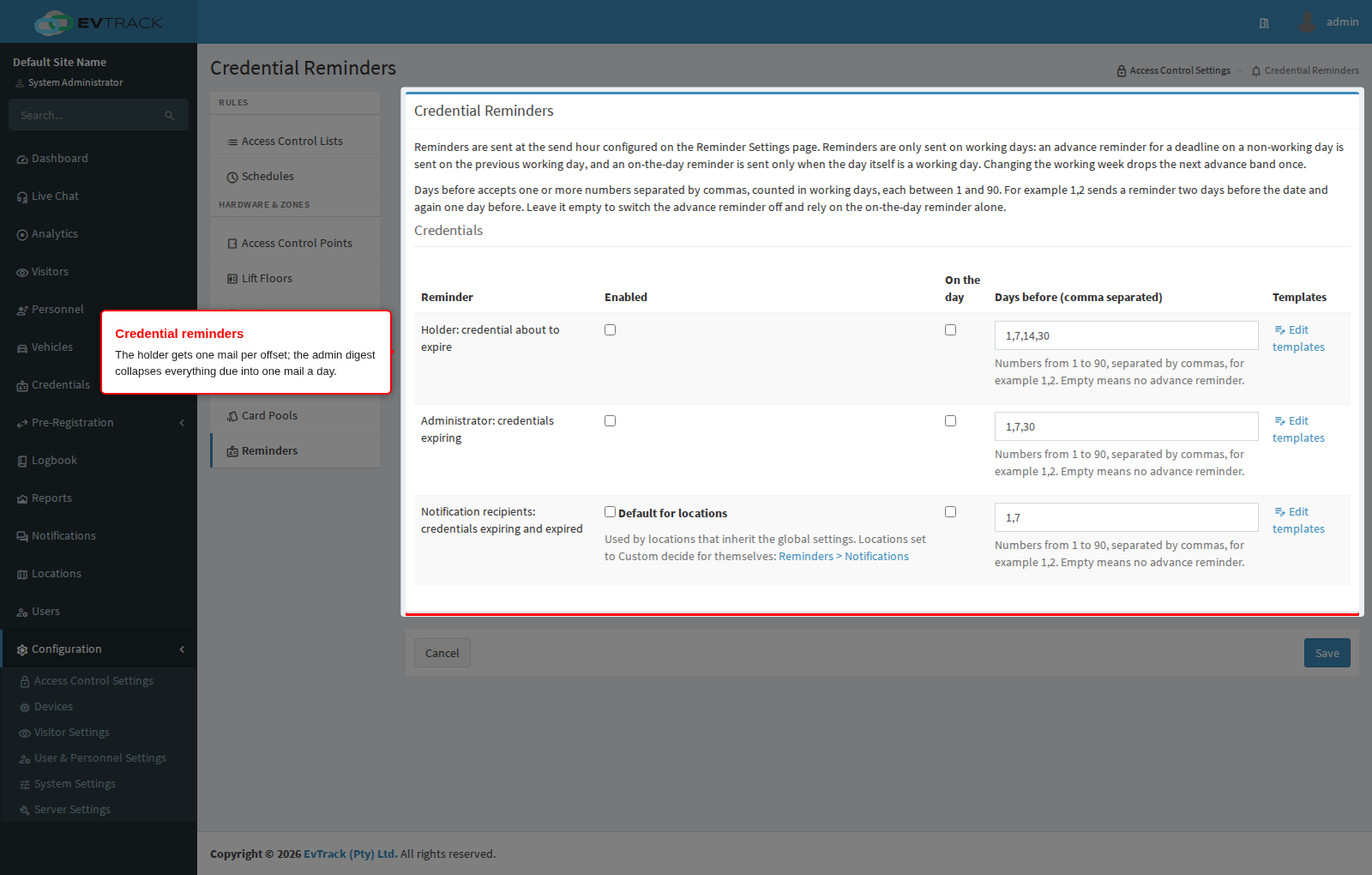Enable holder credential expiry reminder
1372x875 pixels.
tap(611, 330)
